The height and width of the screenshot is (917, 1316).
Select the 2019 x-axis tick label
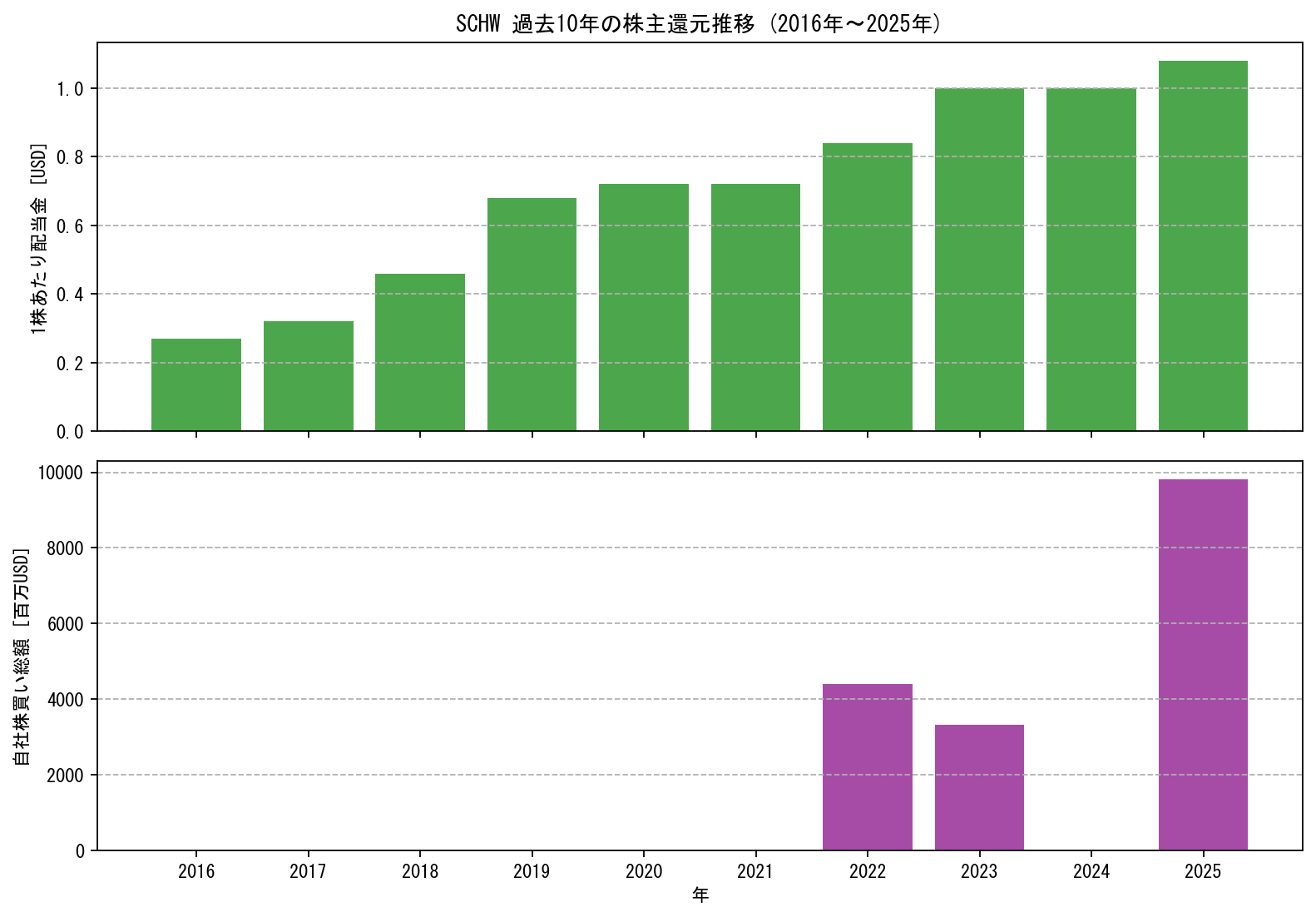click(532, 871)
